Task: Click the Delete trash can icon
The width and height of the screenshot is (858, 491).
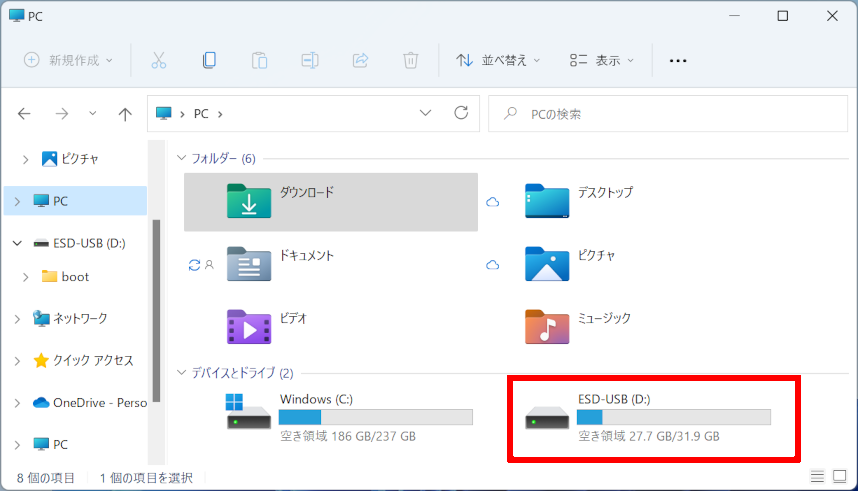Action: pyautogui.click(x=410, y=60)
